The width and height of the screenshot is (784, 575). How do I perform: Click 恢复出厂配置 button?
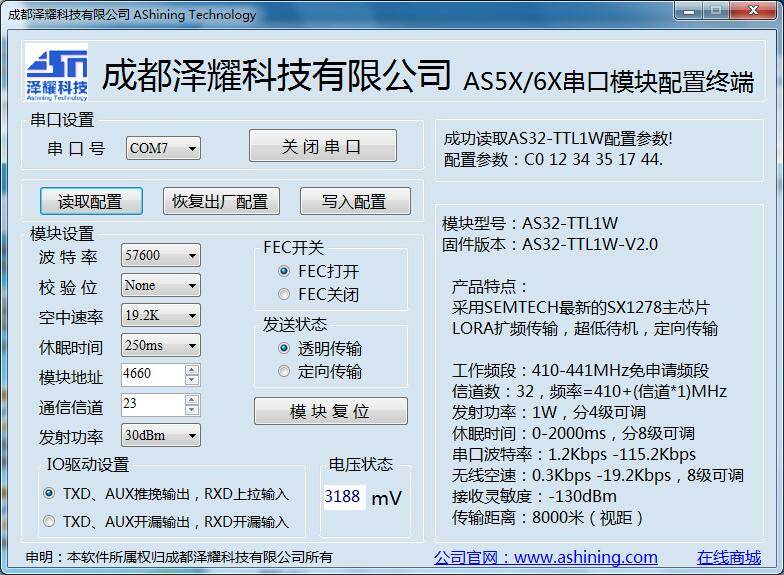pyautogui.click(x=221, y=201)
